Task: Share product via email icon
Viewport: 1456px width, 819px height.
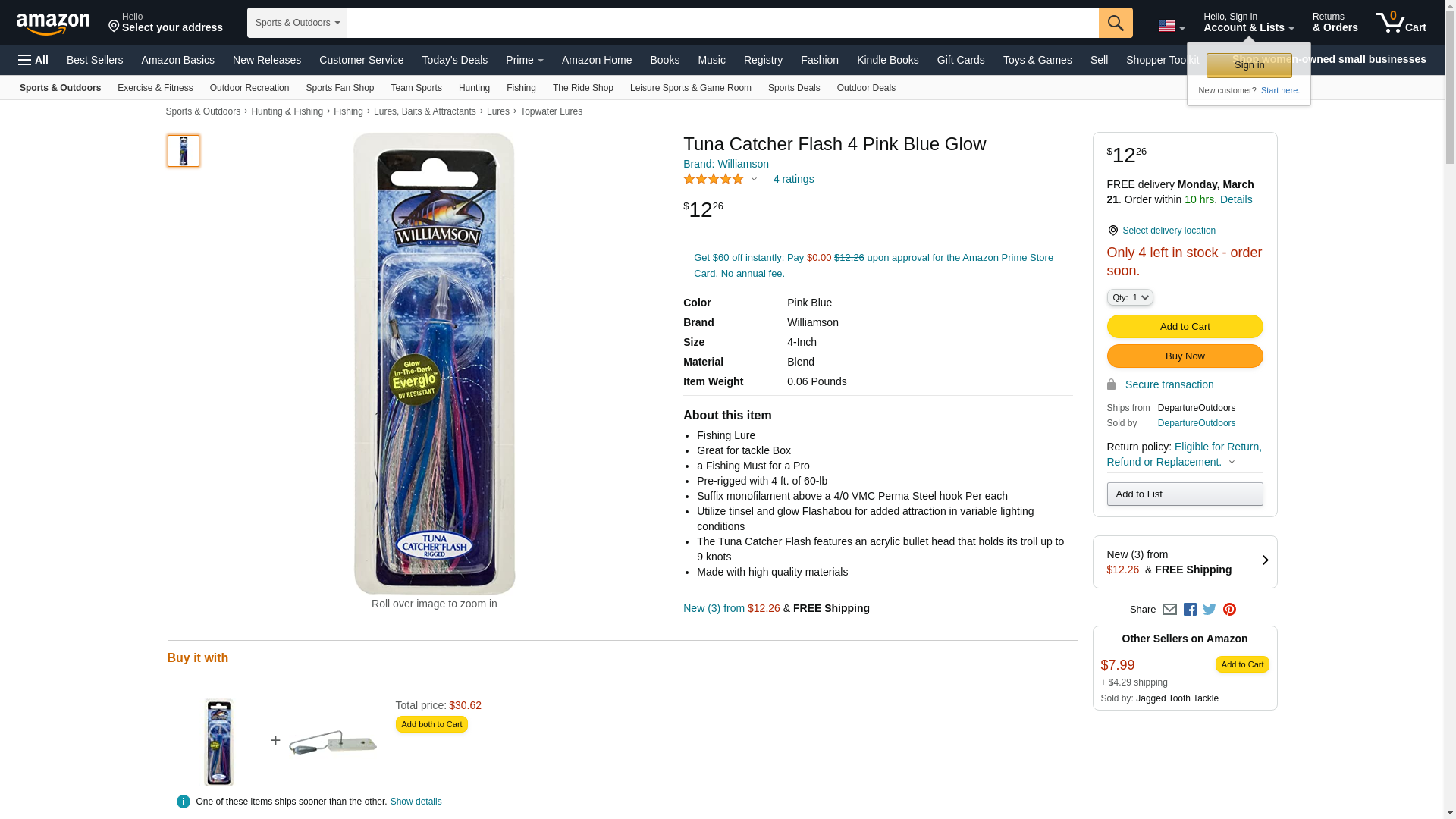Action: point(1169,610)
